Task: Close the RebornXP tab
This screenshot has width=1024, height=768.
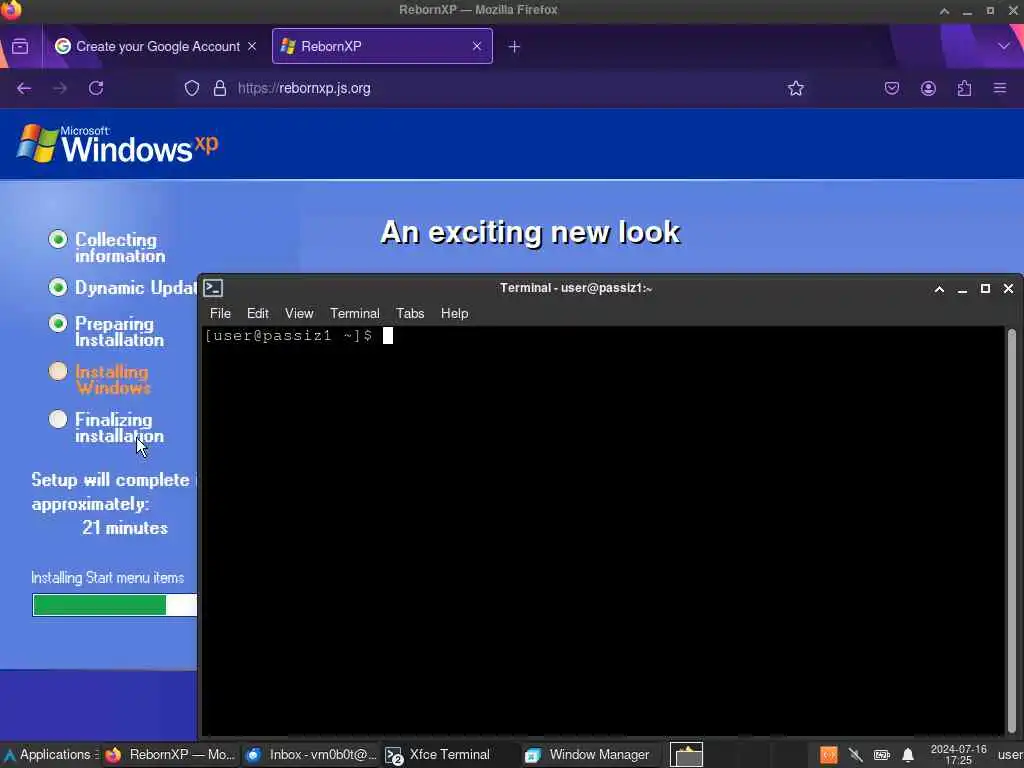Action: pyautogui.click(x=477, y=46)
